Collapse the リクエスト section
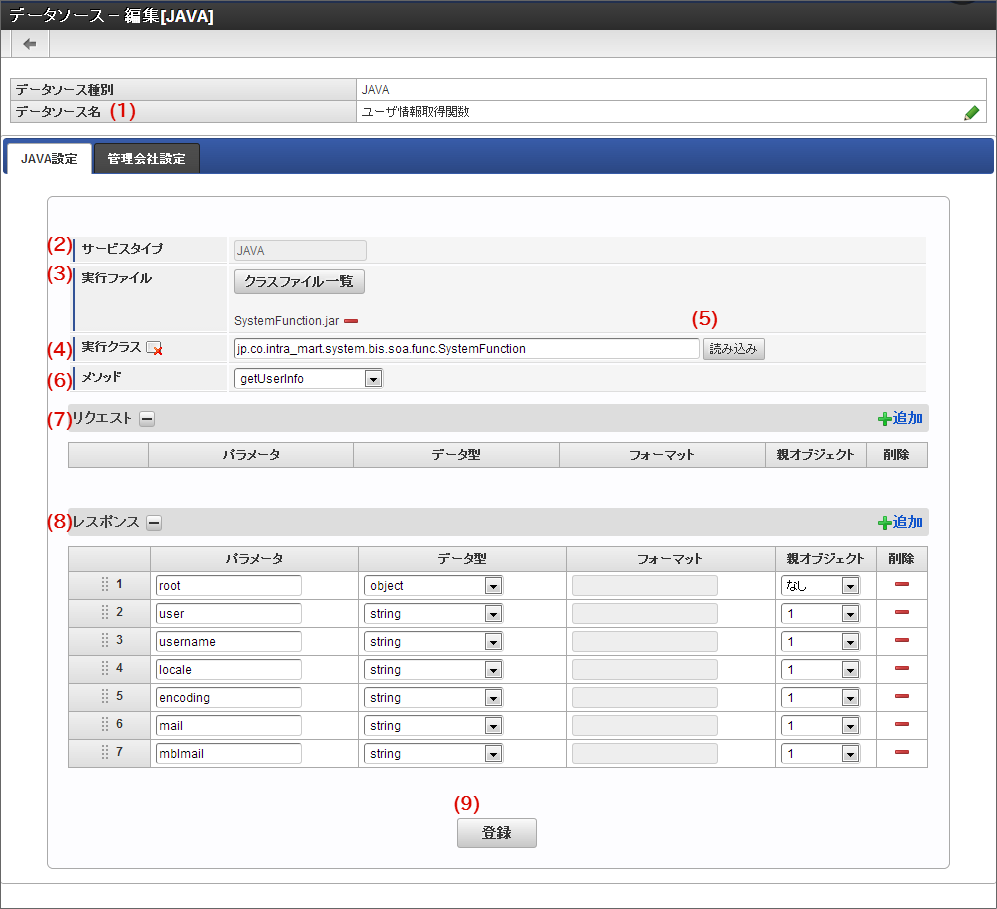The width and height of the screenshot is (997, 909). pyautogui.click(x=147, y=419)
